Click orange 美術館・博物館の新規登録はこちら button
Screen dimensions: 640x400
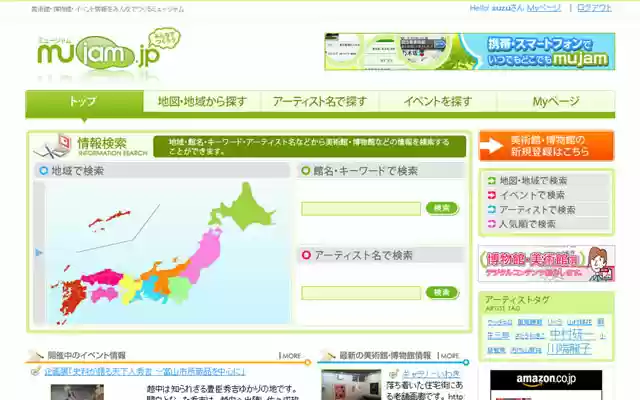click(546, 146)
